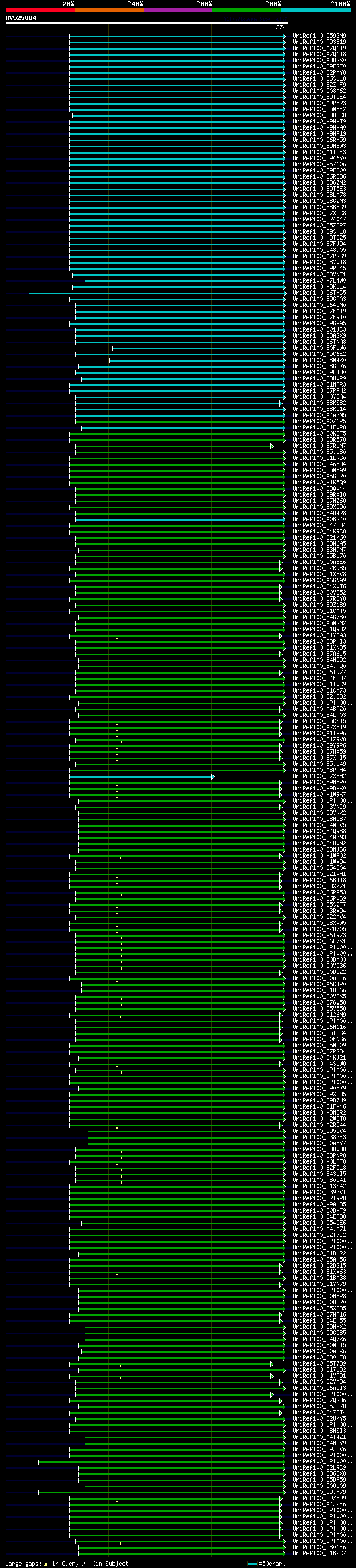Click the UniRef100_Q8LA78 label

319,195
